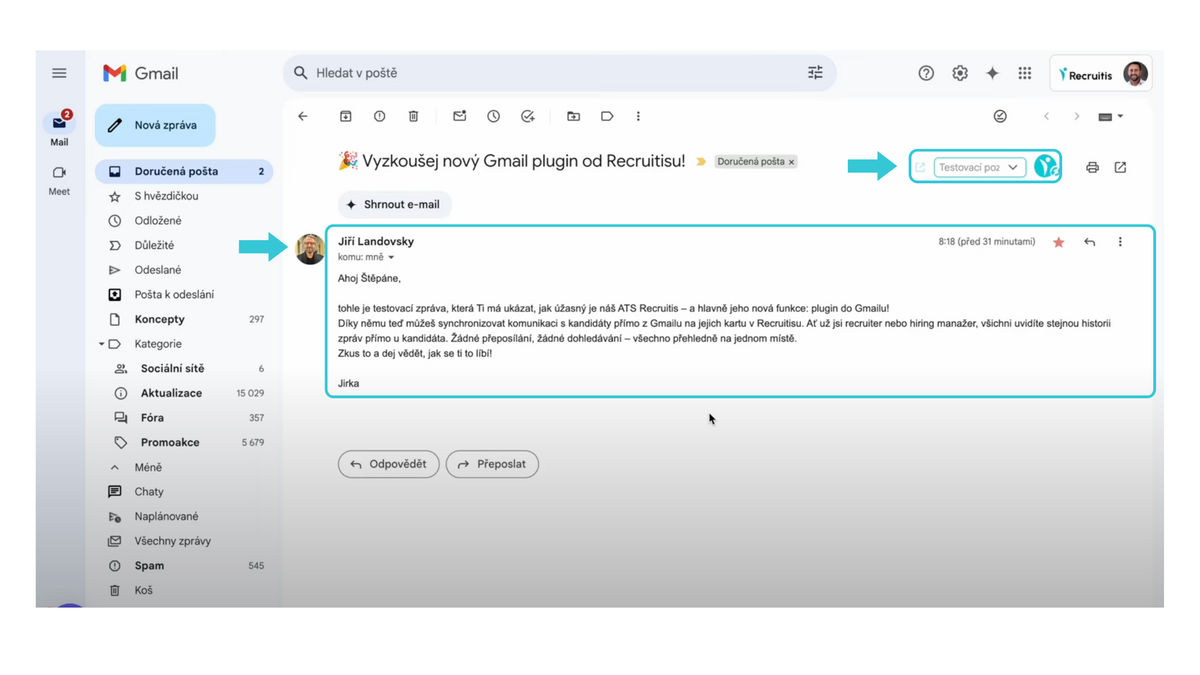
Task: Report this message as spam
Action: (x=379, y=116)
